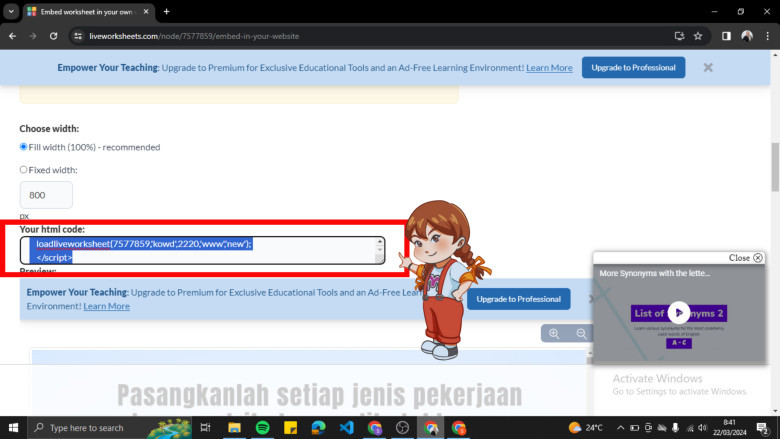Viewport: 780px width, 439px height.
Task: Show hidden system tray icons
Action: (x=620, y=428)
